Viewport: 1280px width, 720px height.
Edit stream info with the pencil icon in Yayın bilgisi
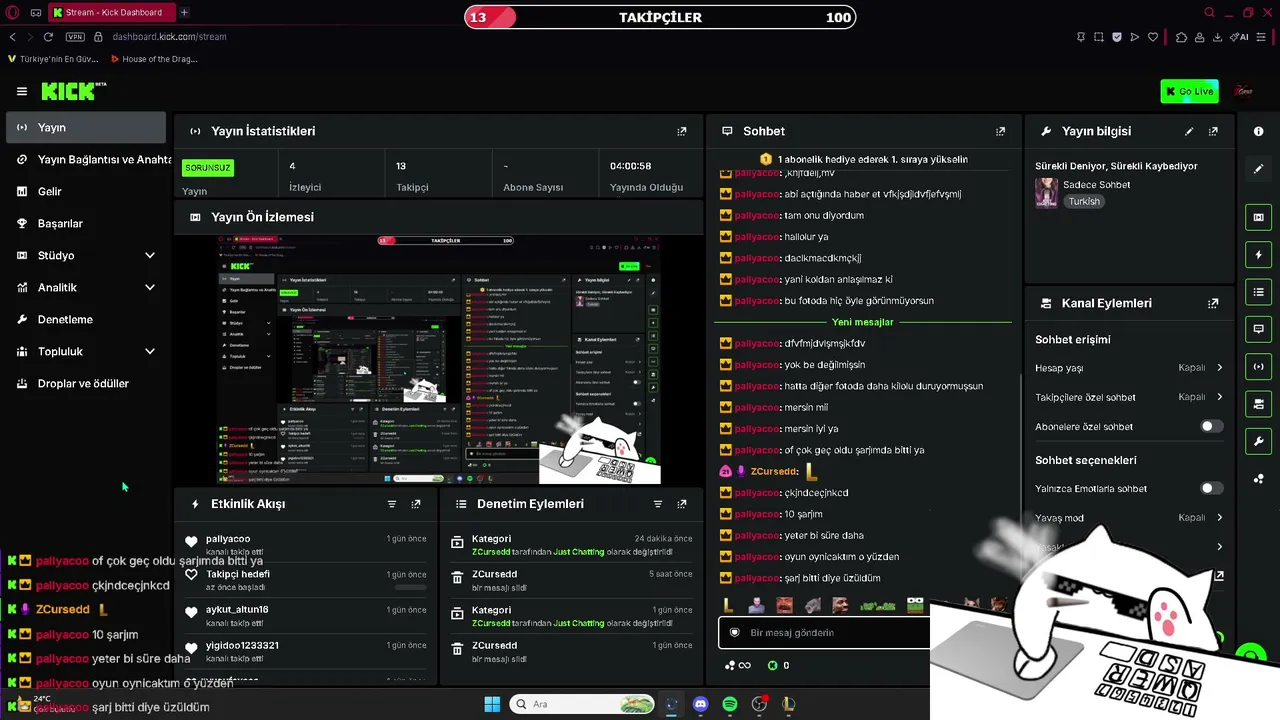pyautogui.click(x=1189, y=131)
